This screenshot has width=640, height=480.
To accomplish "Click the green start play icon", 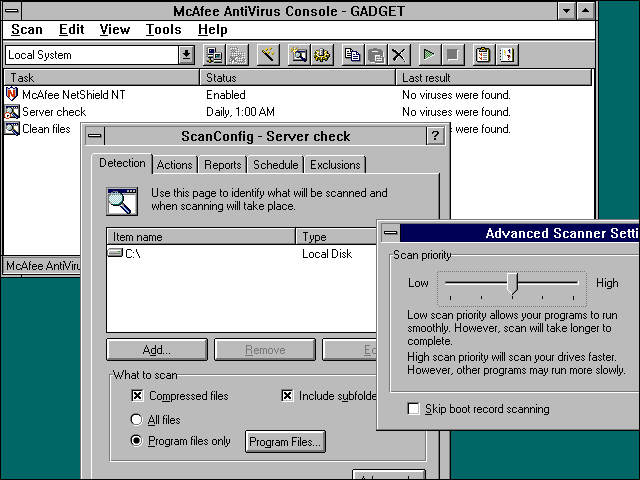I will point(429,55).
